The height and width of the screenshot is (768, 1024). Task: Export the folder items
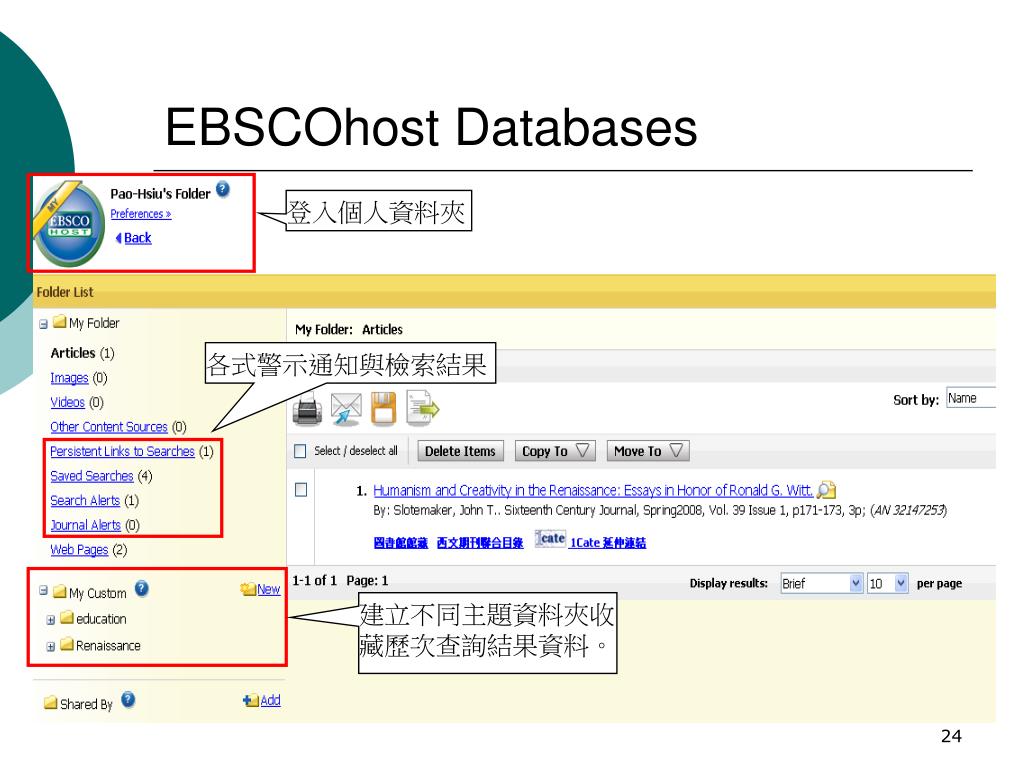tap(423, 408)
